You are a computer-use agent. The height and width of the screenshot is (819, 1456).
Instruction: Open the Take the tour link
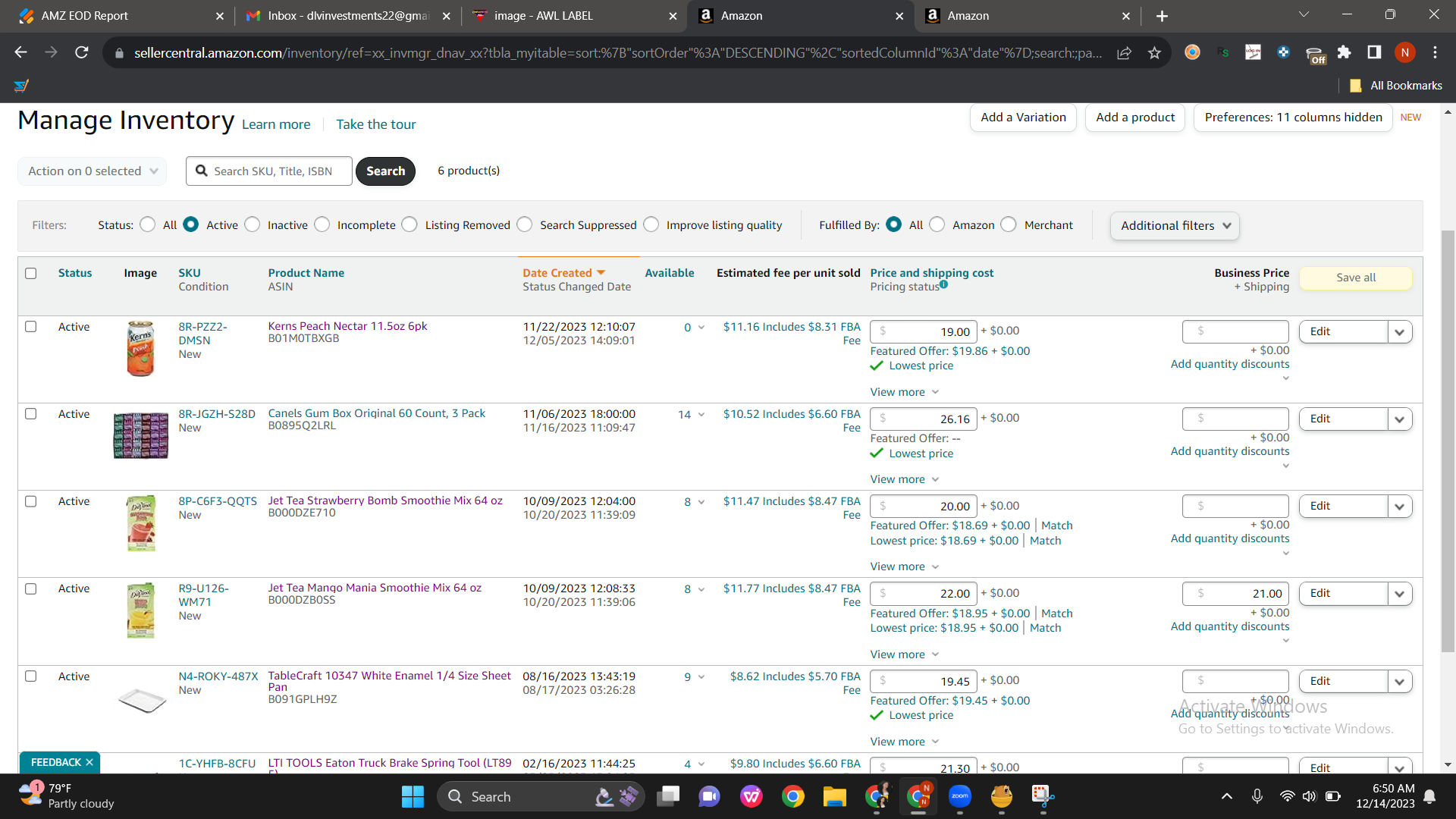click(376, 124)
